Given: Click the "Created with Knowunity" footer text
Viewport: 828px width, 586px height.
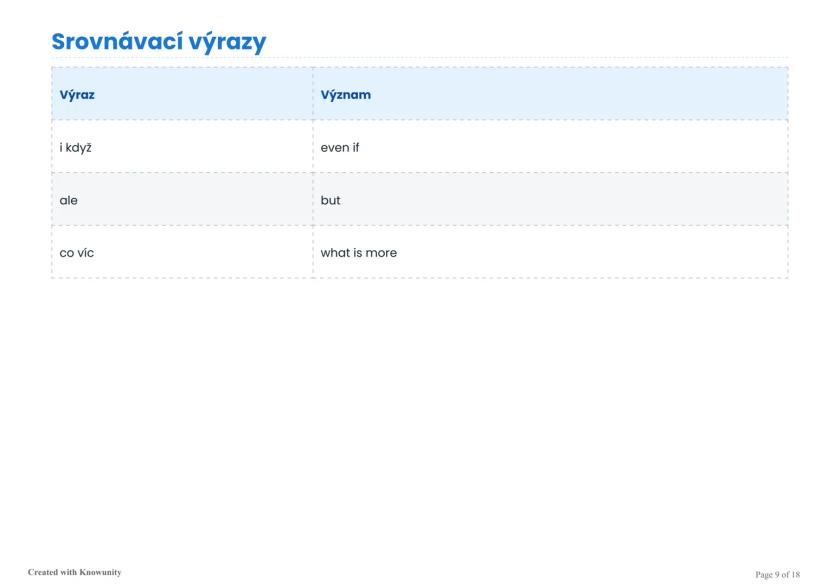Looking at the screenshot, I should click(74, 572).
